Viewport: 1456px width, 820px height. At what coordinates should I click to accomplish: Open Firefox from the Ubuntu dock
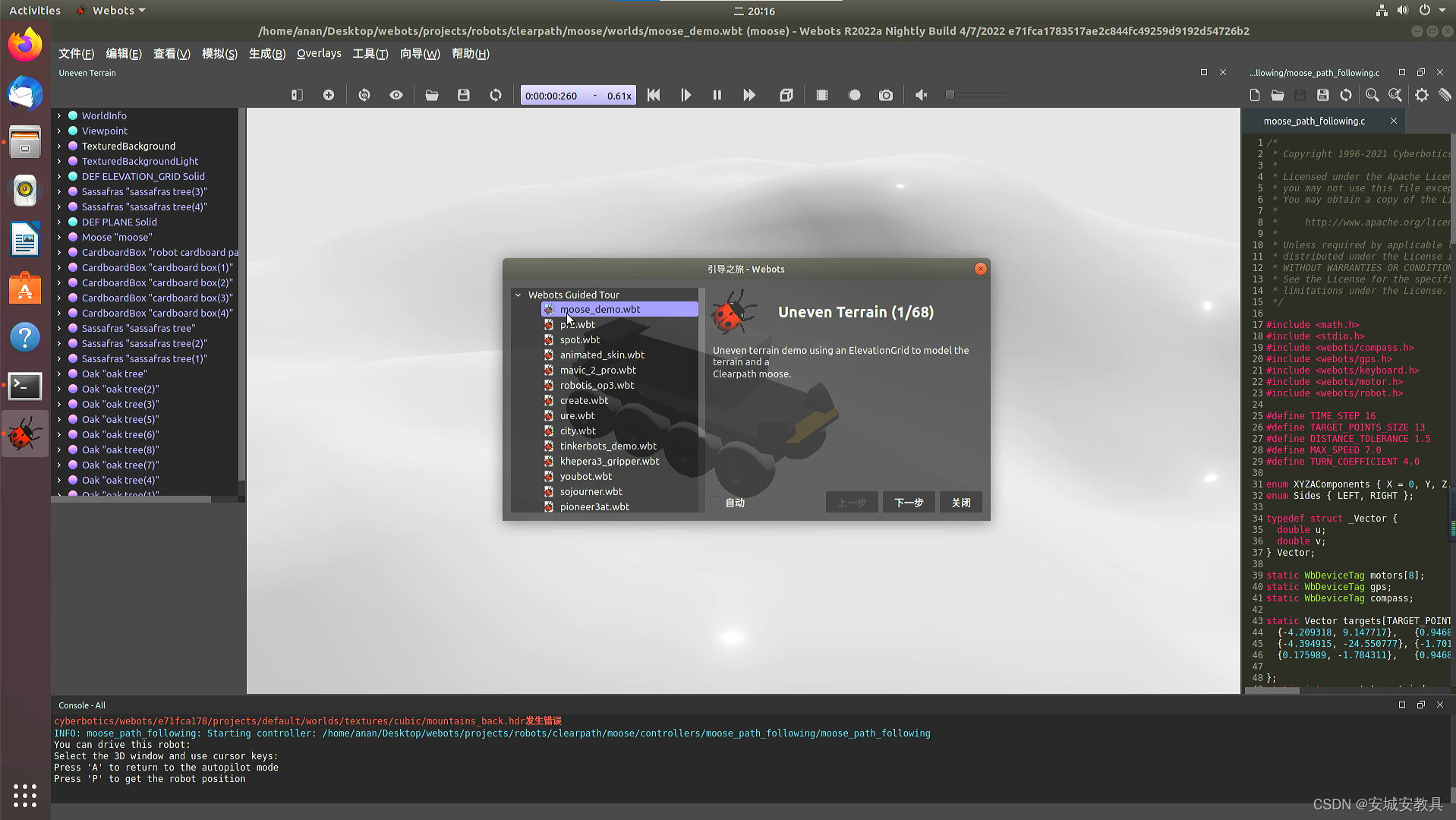point(25,45)
